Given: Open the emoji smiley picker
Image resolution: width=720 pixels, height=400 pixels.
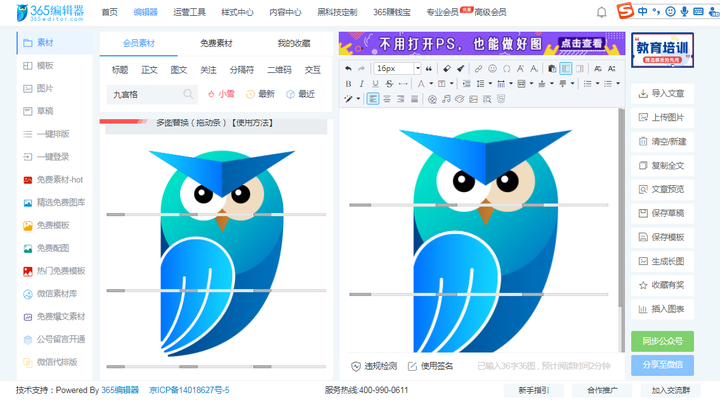Looking at the screenshot, I should click(x=492, y=69).
